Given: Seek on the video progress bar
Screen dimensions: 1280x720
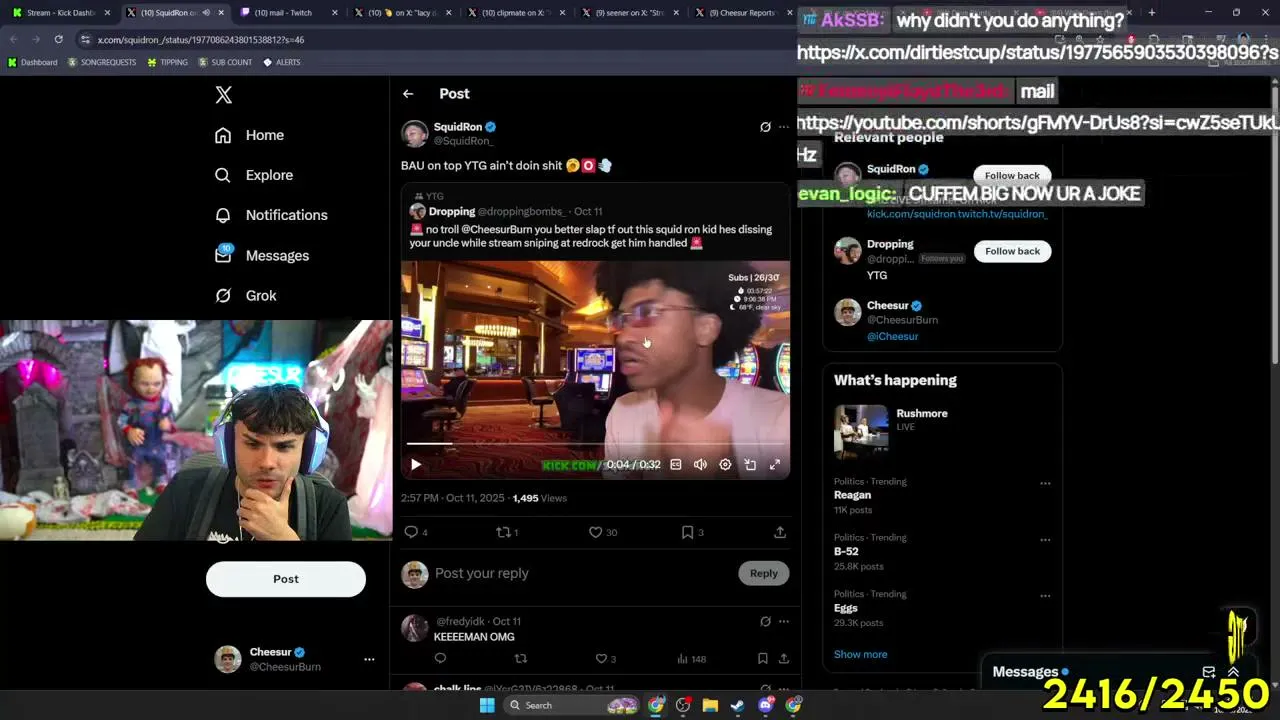Looking at the screenshot, I should tap(595, 443).
